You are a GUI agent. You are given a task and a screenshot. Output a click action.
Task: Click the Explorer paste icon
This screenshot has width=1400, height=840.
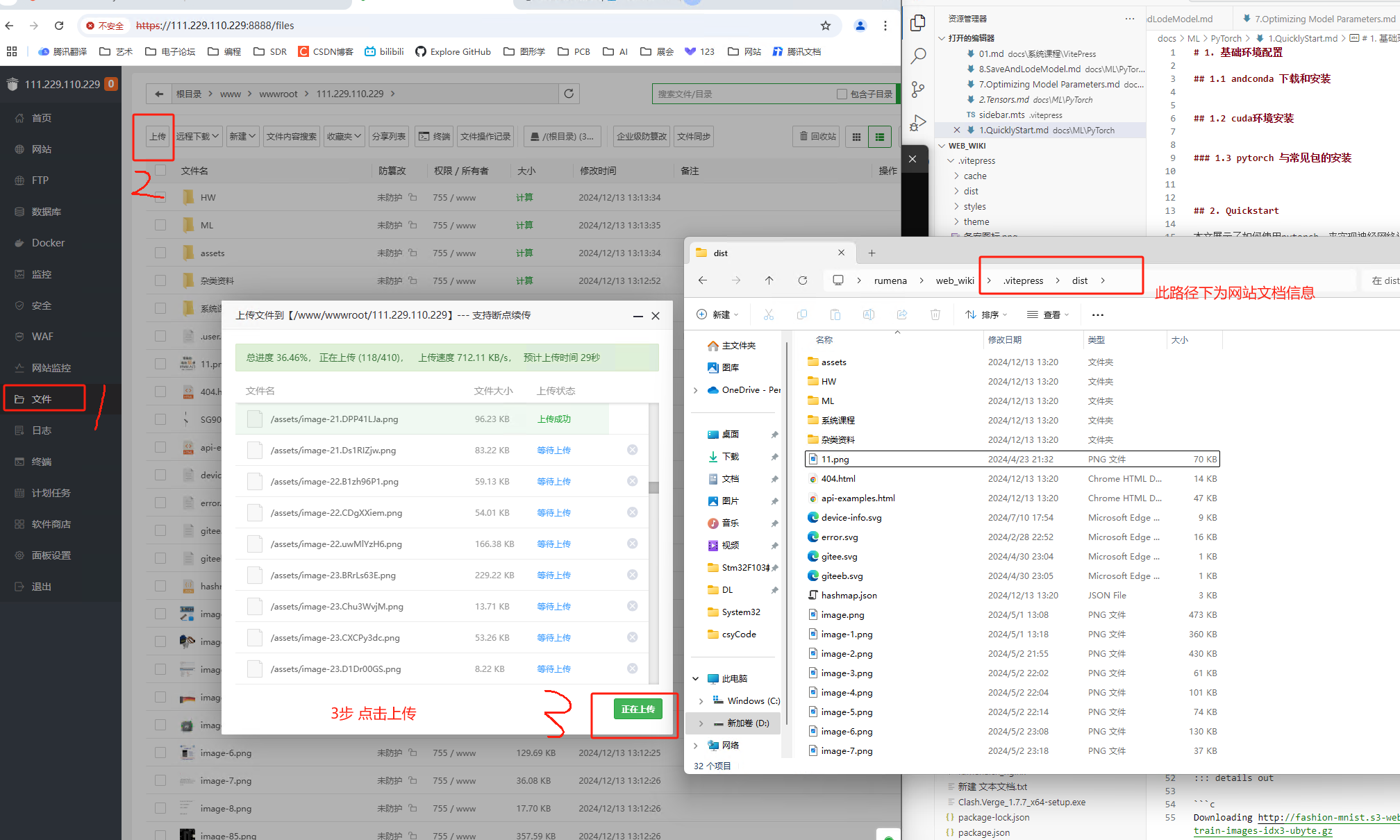click(x=835, y=314)
